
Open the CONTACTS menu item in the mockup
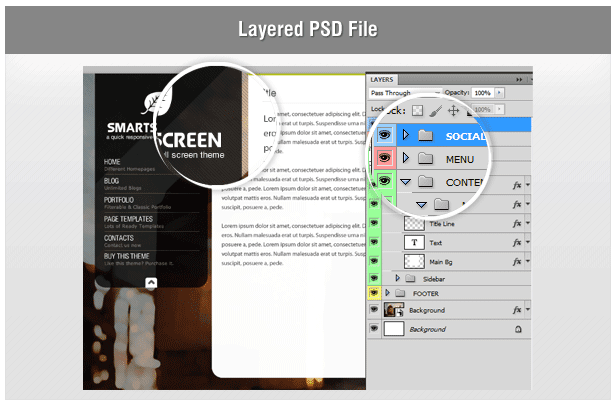119,238
